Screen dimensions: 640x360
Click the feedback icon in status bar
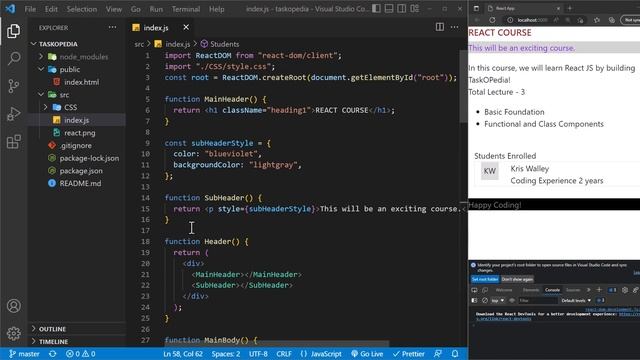pyautogui.click(x=438, y=354)
